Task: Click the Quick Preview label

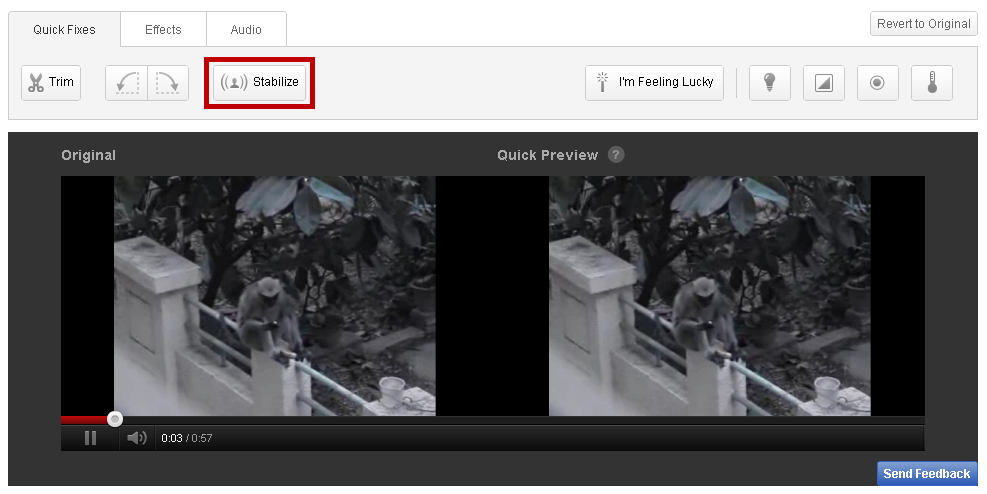Action: [548, 155]
